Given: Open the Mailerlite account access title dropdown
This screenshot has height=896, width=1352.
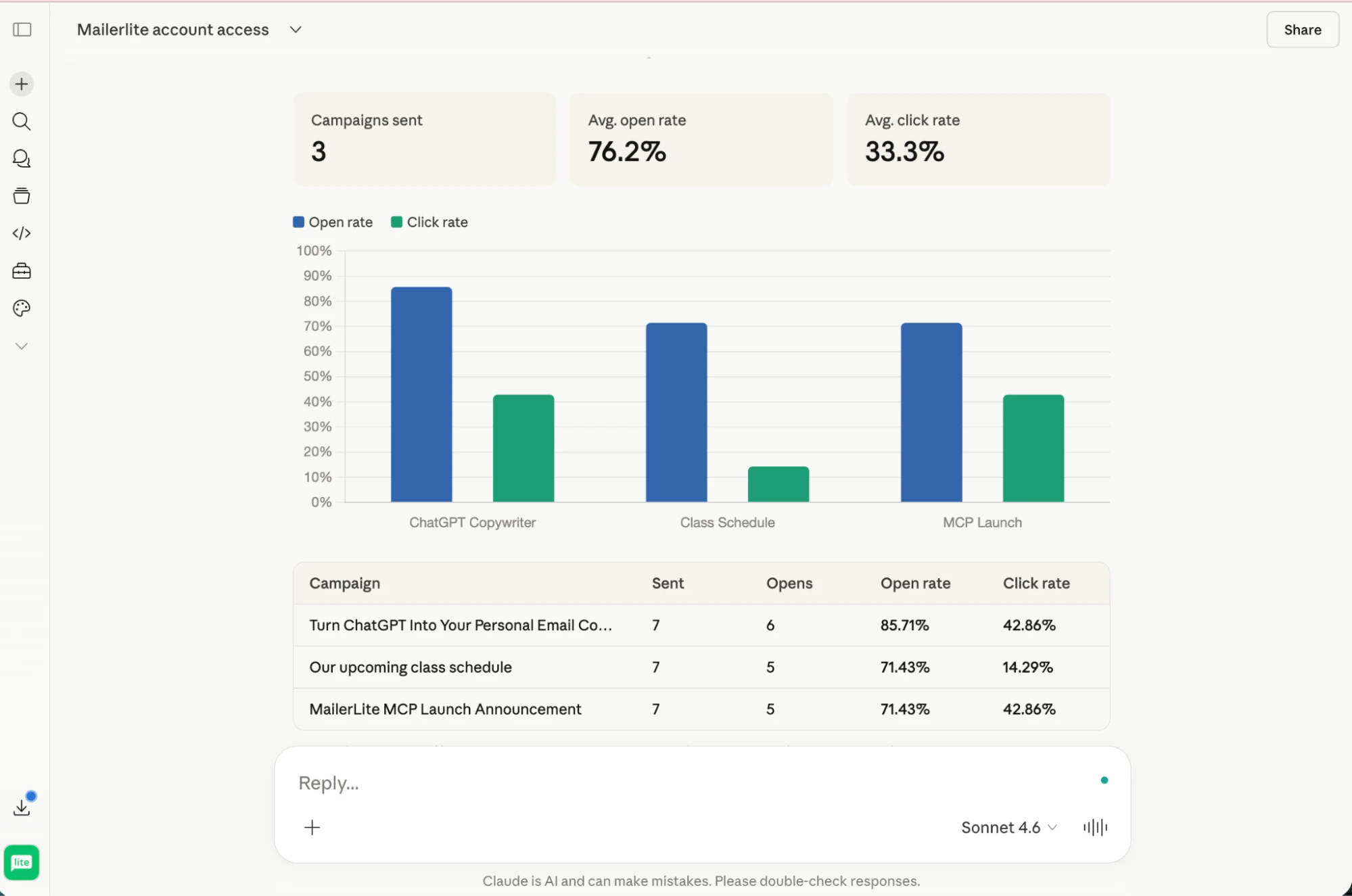Looking at the screenshot, I should pyautogui.click(x=189, y=30).
